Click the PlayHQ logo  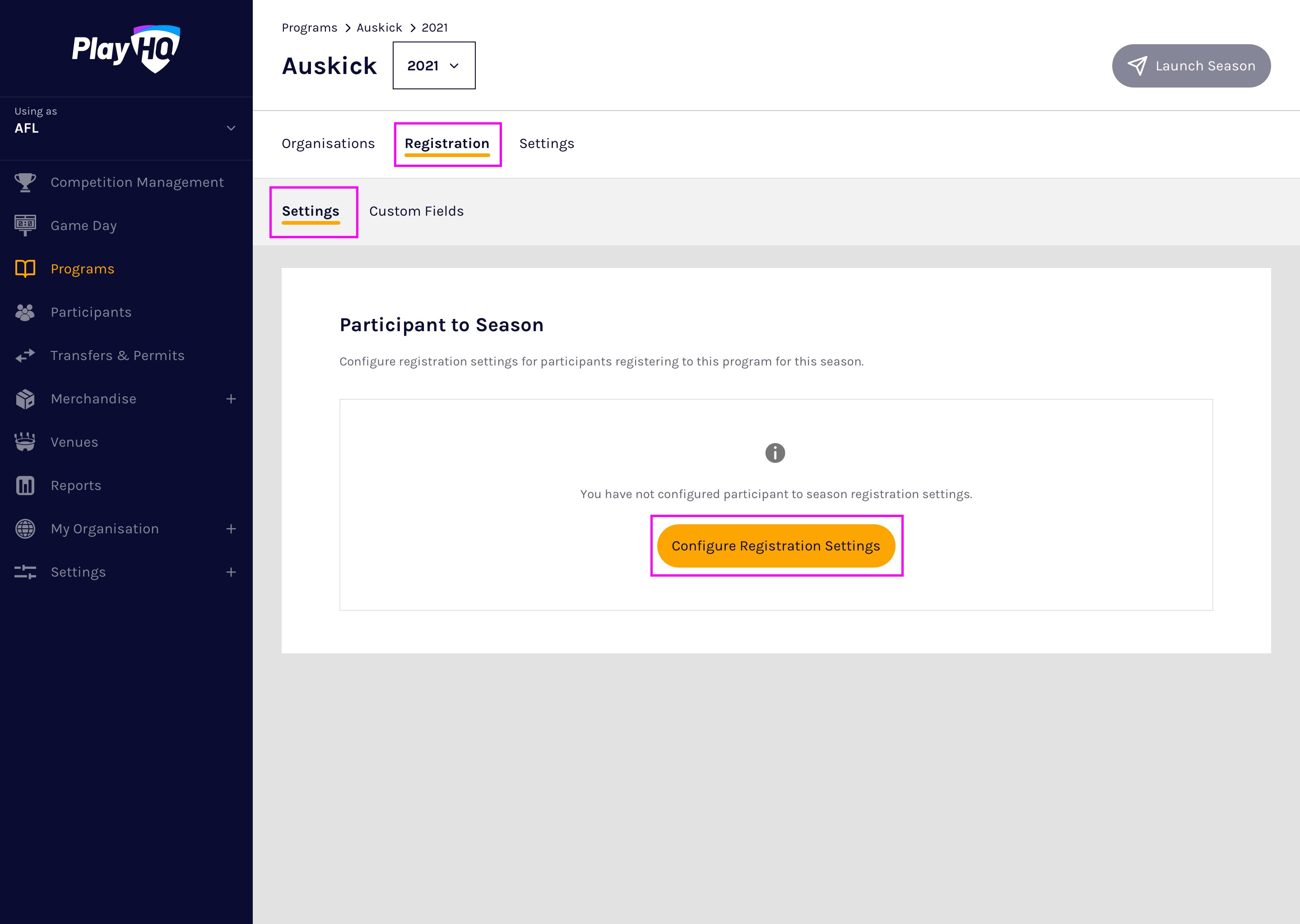(x=126, y=49)
